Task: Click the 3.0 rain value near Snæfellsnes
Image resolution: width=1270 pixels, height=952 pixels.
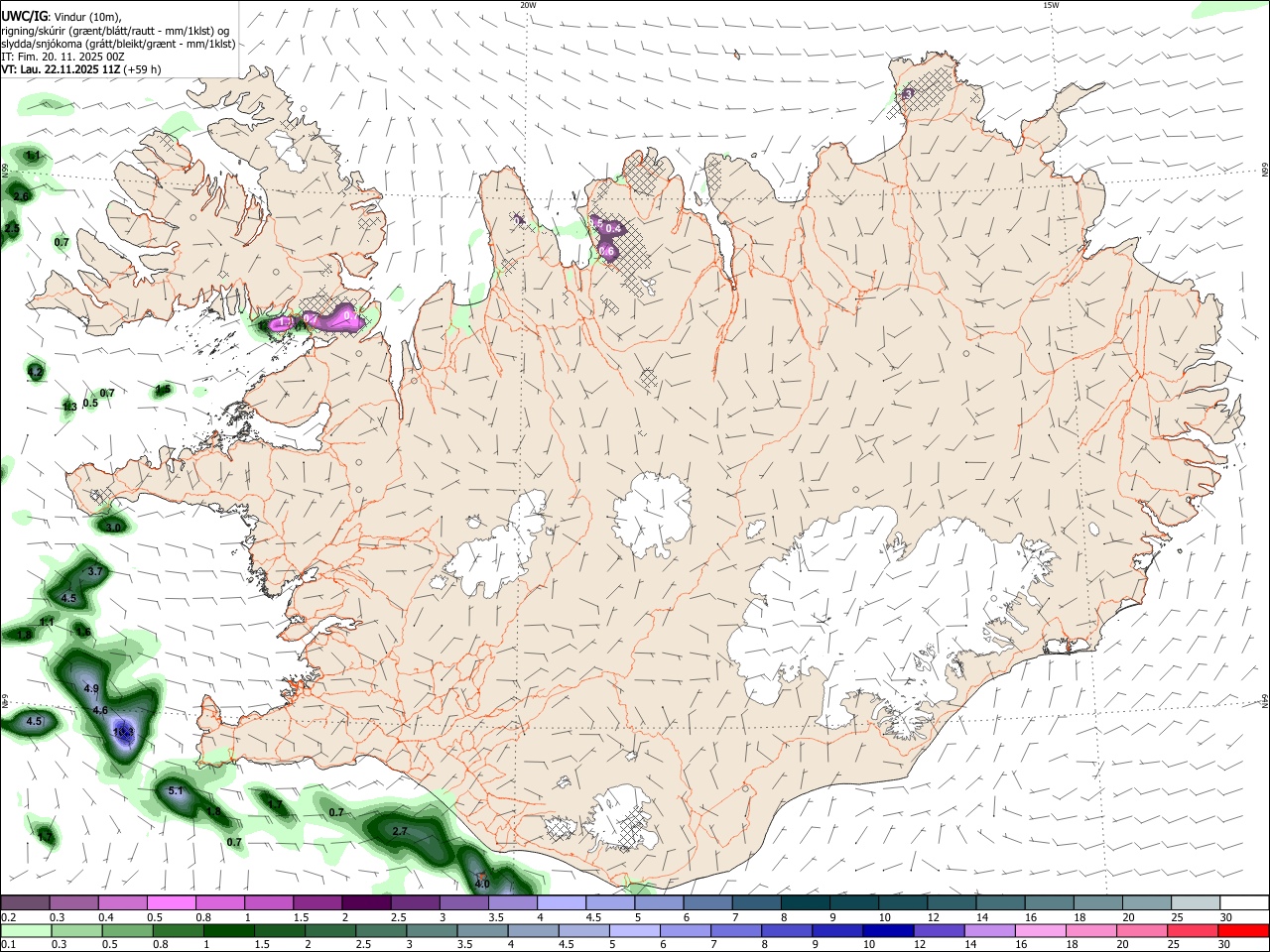Action: coord(113,528)
